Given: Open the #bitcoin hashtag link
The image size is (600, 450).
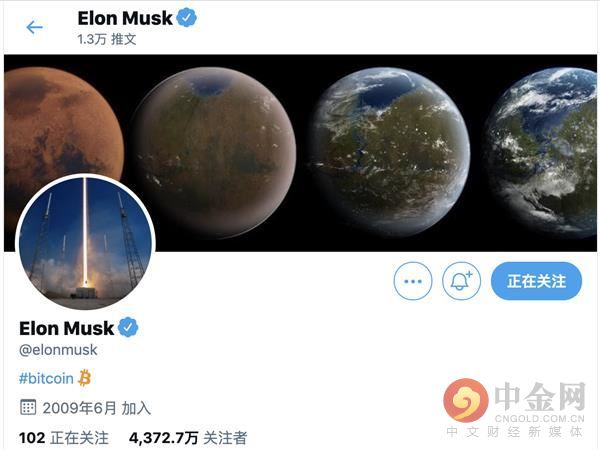Looking at the screenshot, I should click(46, 378).
